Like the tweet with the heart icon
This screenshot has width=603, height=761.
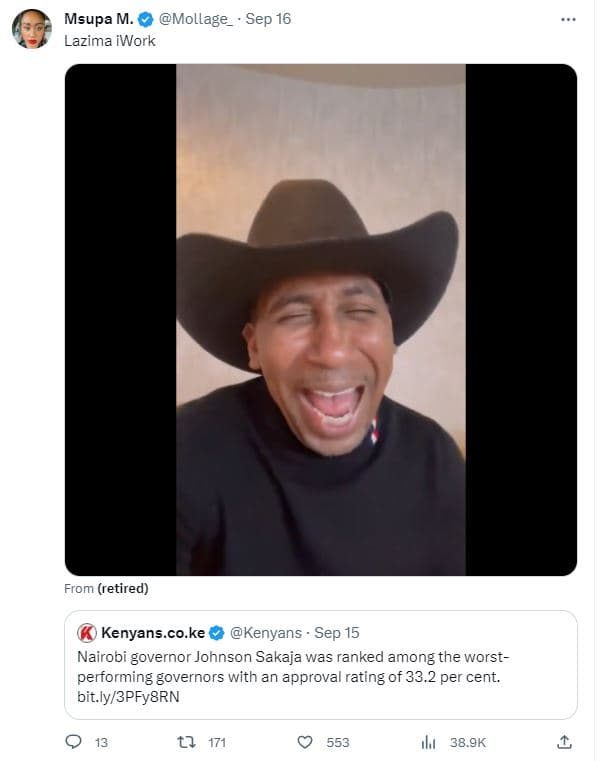click(305, 742)
